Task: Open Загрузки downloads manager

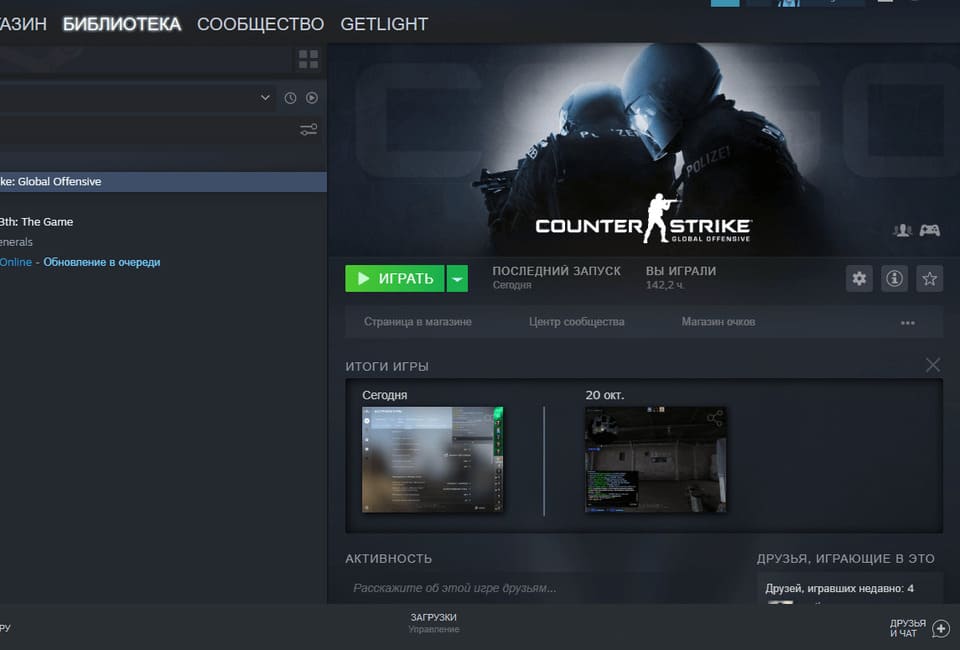Action: click(x=433, y=622)
